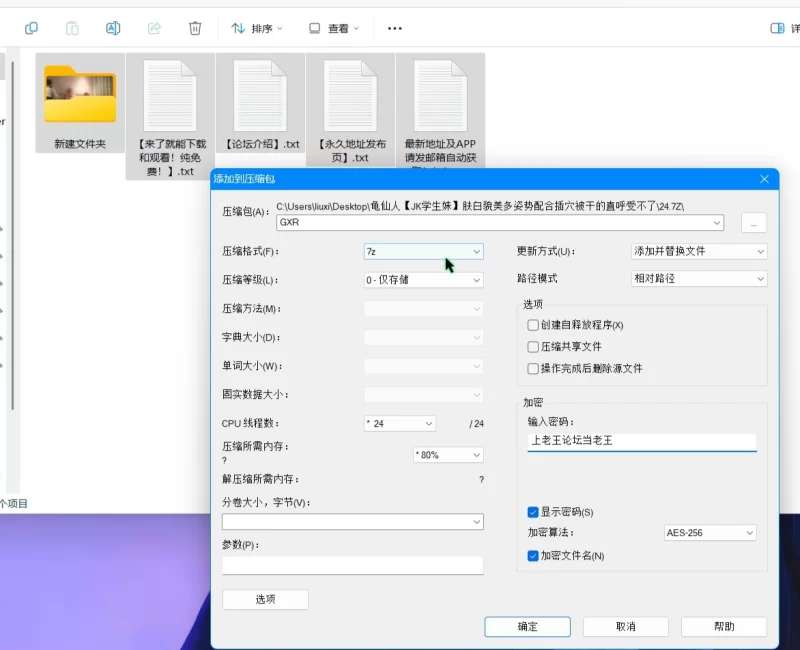The height and width of the screenshot is (650, 800).
Task: Open the three-dot more options menu
Action: click(x=395, y=28)
